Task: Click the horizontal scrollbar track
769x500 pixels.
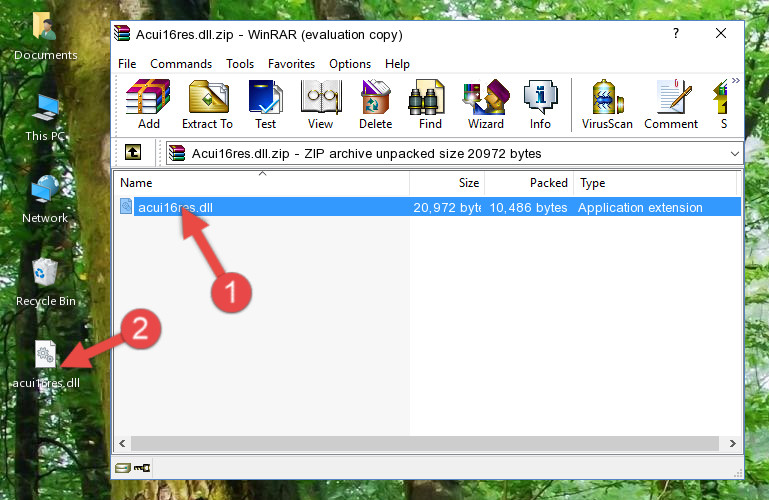Action: coord(425,444)
